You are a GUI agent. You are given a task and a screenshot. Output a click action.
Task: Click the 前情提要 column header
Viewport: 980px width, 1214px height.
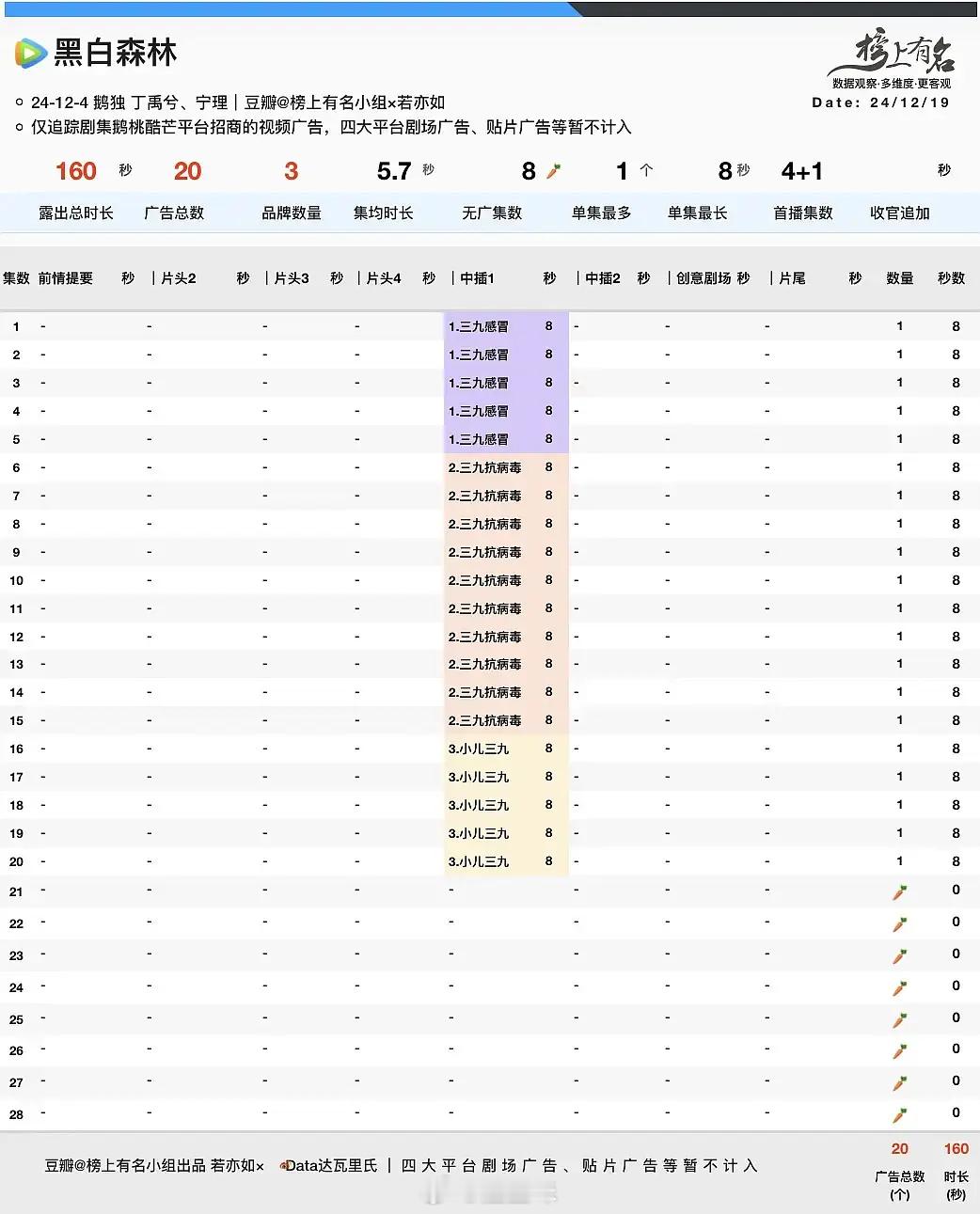coord(66,278)
